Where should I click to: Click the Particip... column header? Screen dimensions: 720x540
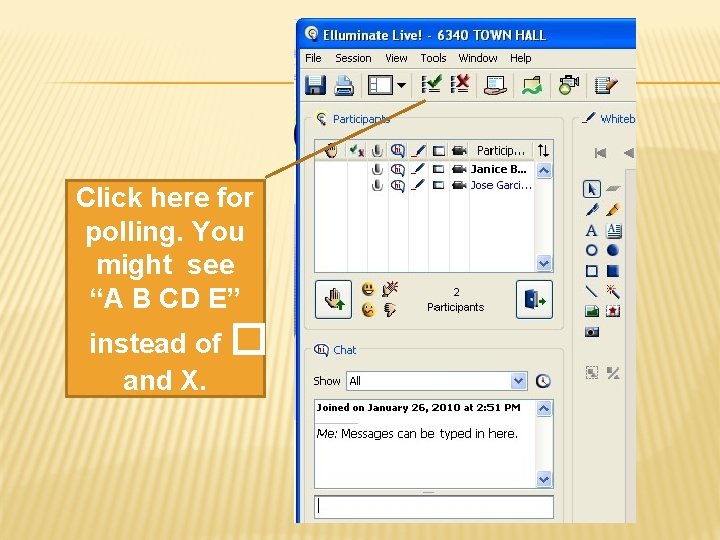click(x=501, y=151)
